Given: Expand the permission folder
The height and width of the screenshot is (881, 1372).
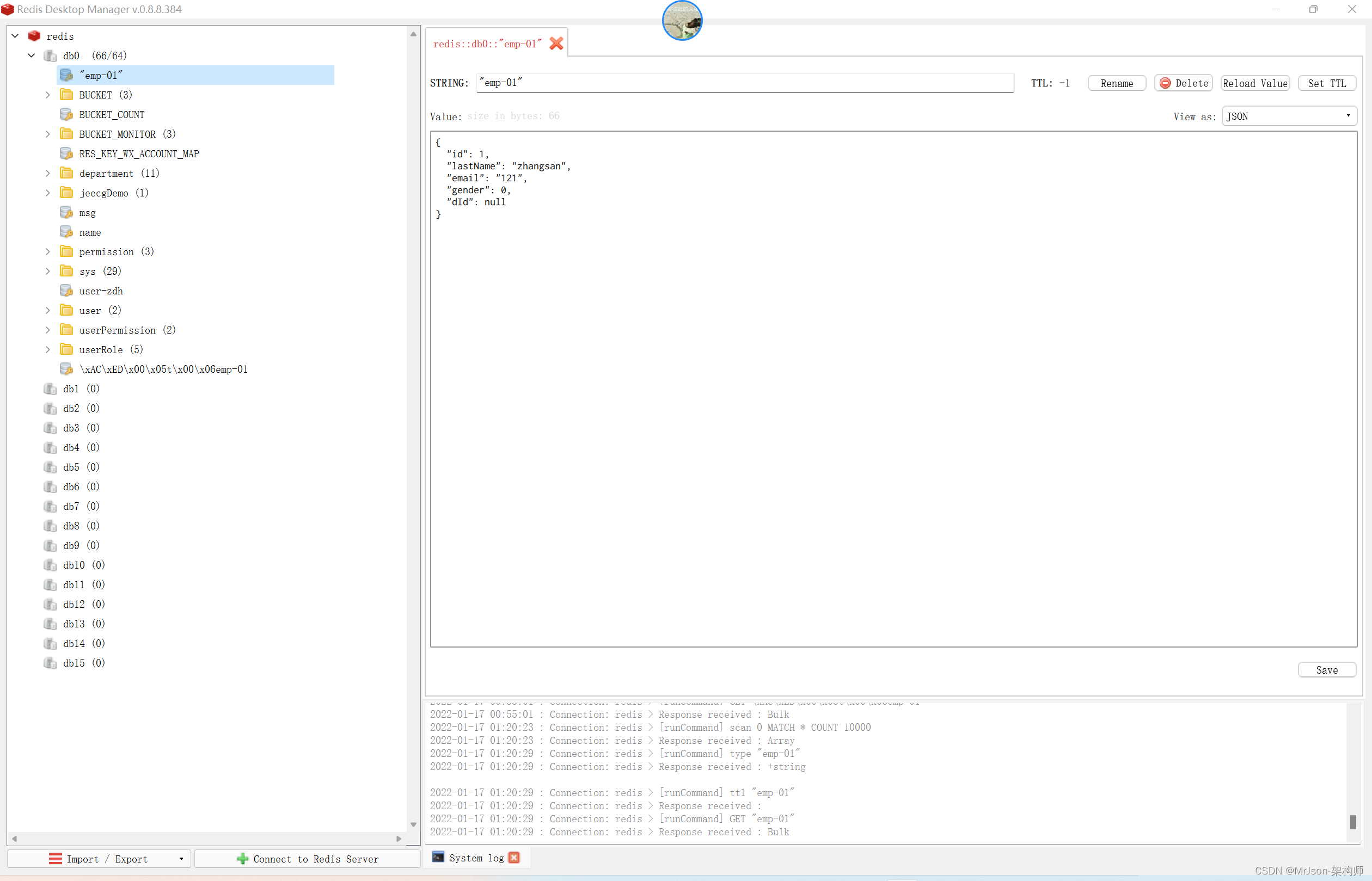Looking at the screenshot, I should click(48, 252).
